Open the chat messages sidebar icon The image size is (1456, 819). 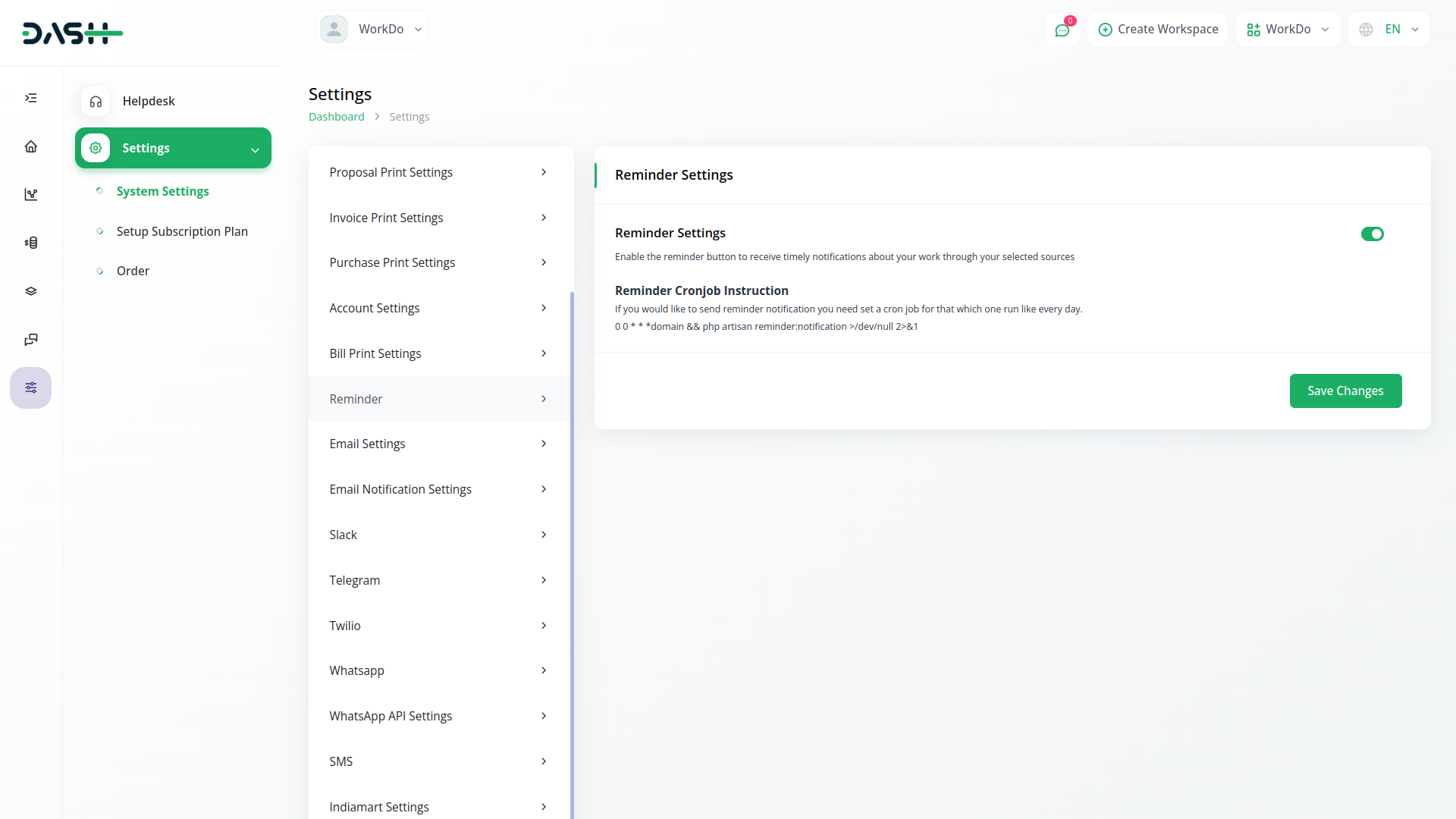click(31, 340)
